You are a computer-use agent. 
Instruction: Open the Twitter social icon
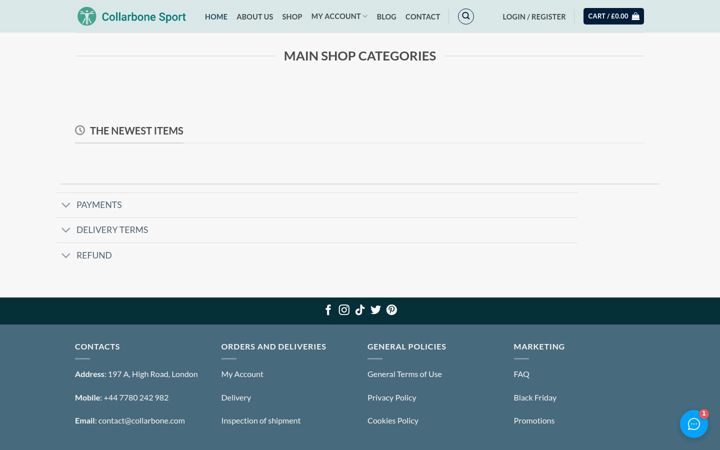click(x=376, y=310)
